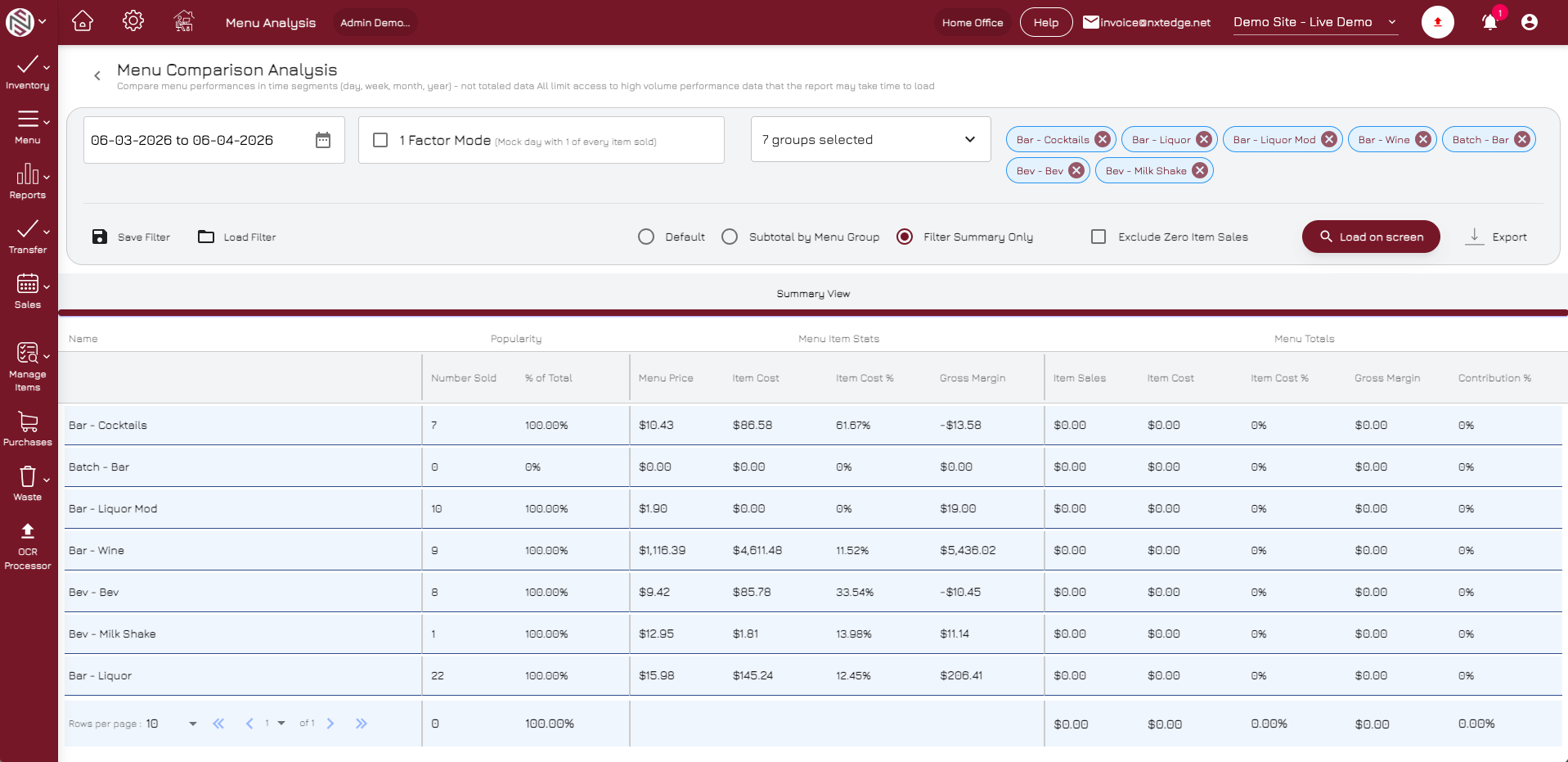The width and height of the screenshot is (1568, 762).
Task: Open the Demo Site - Live Demo selector
Action: click(x=1315, y=22)
